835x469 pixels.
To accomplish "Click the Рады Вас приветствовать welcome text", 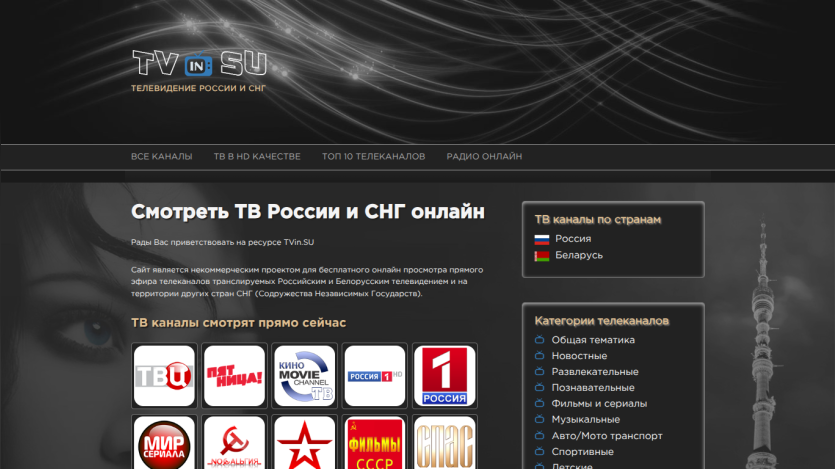I will (x=223, y=242).
